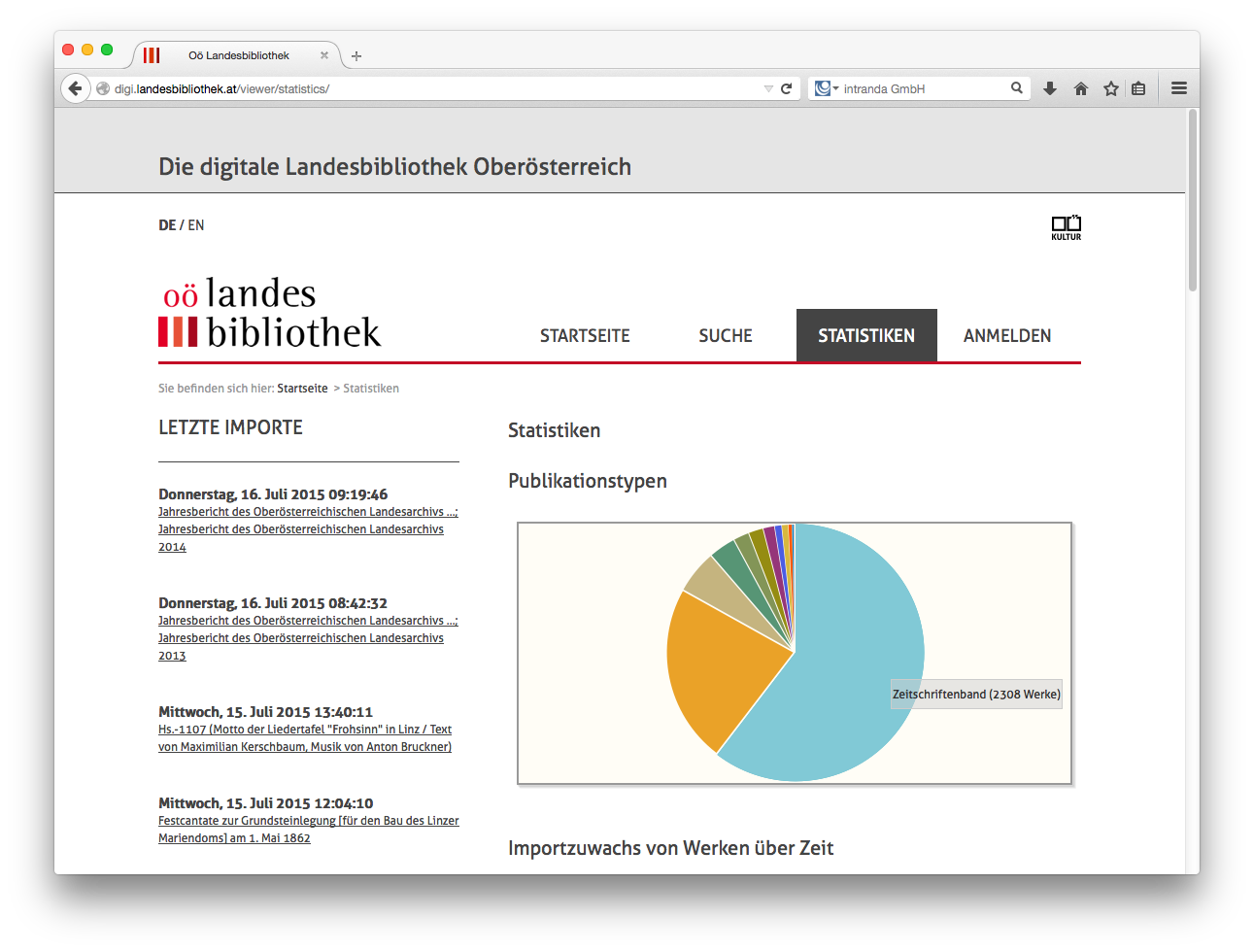Go to browser home page icon

click(1081, 88)
